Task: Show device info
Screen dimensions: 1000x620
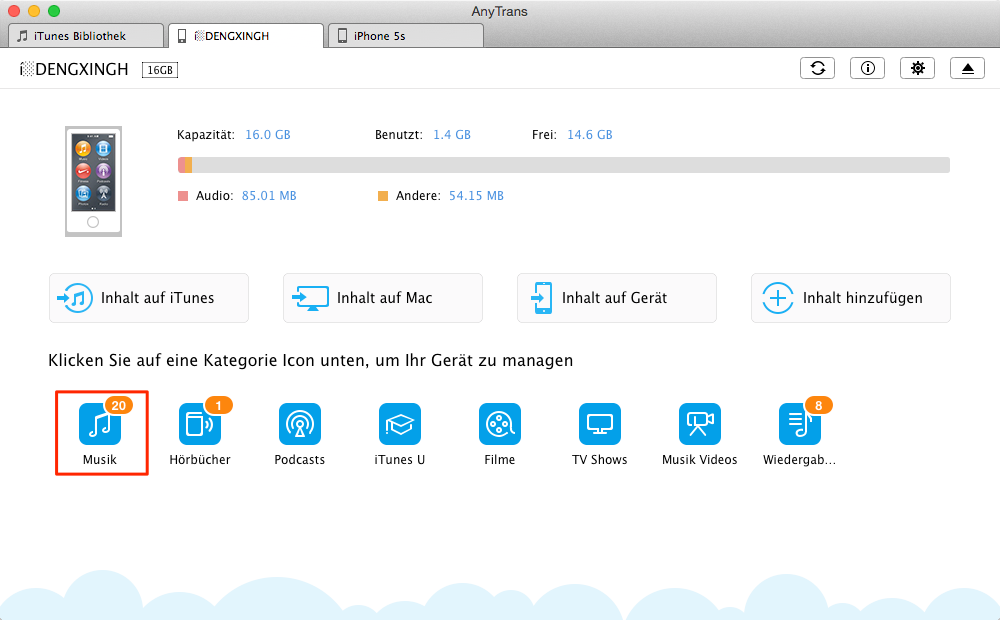Action: pyautogui.click(x=867, y=68)
